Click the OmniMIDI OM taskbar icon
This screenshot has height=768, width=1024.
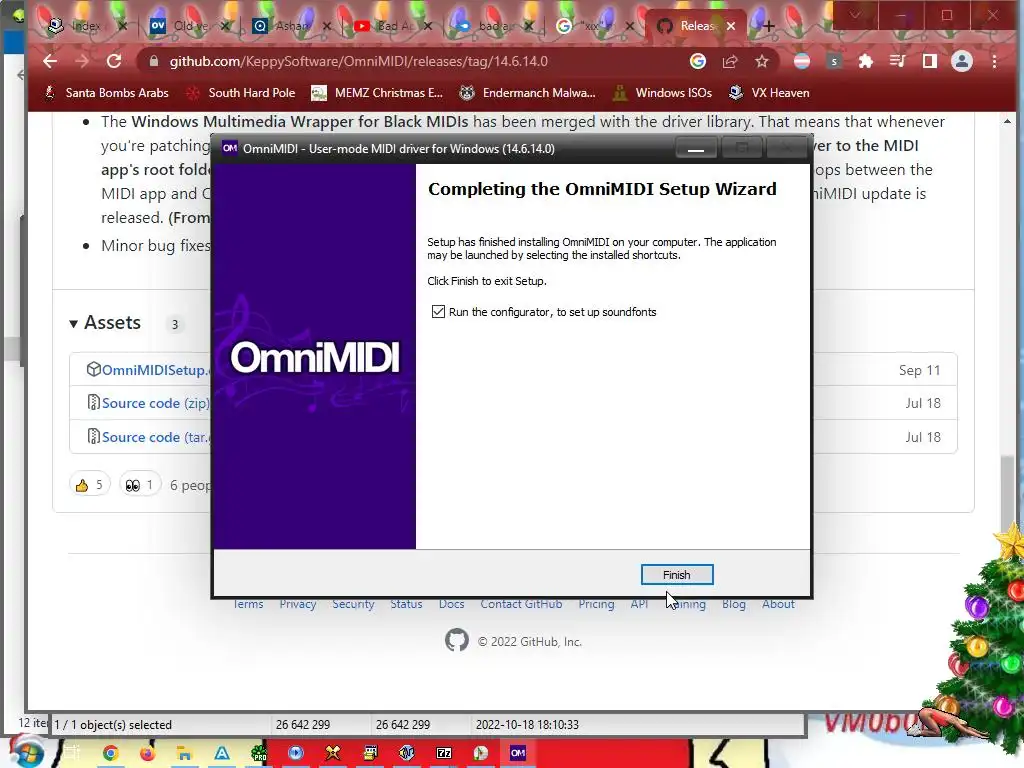pyautogui.click(x=518, y=753)
